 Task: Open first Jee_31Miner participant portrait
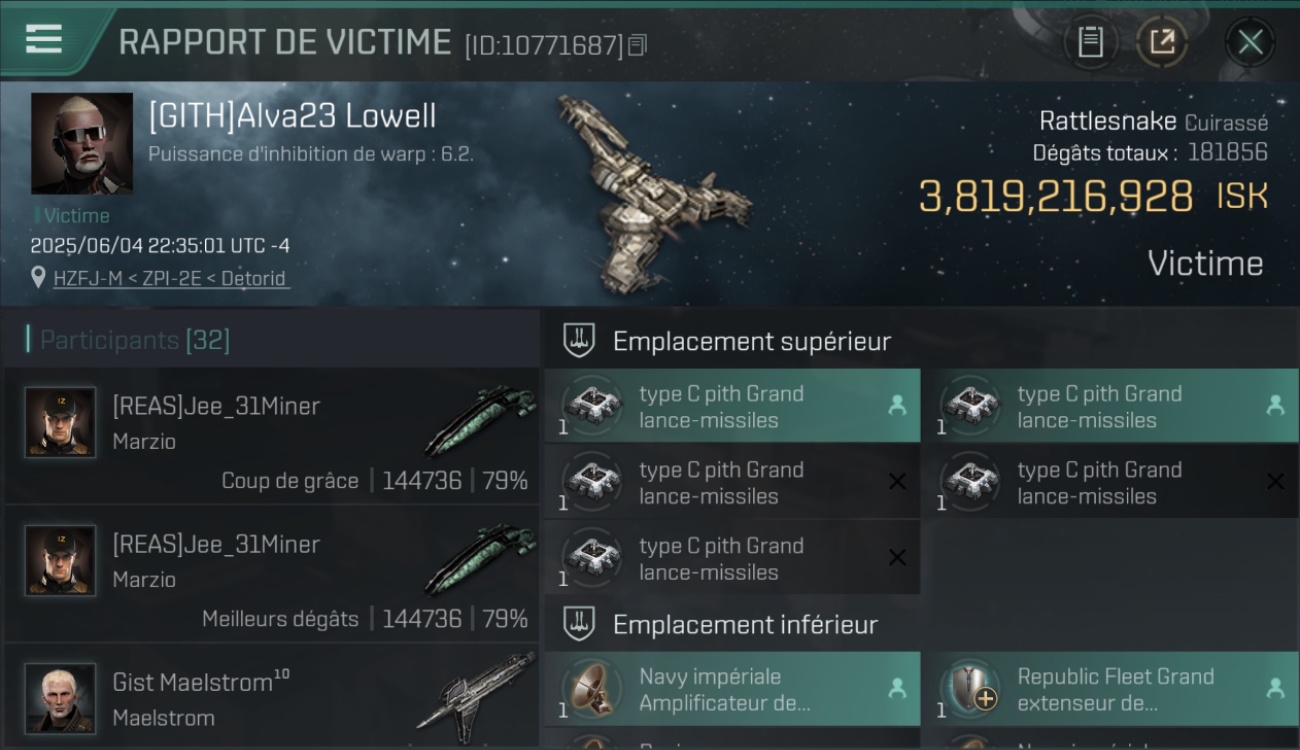60,423
